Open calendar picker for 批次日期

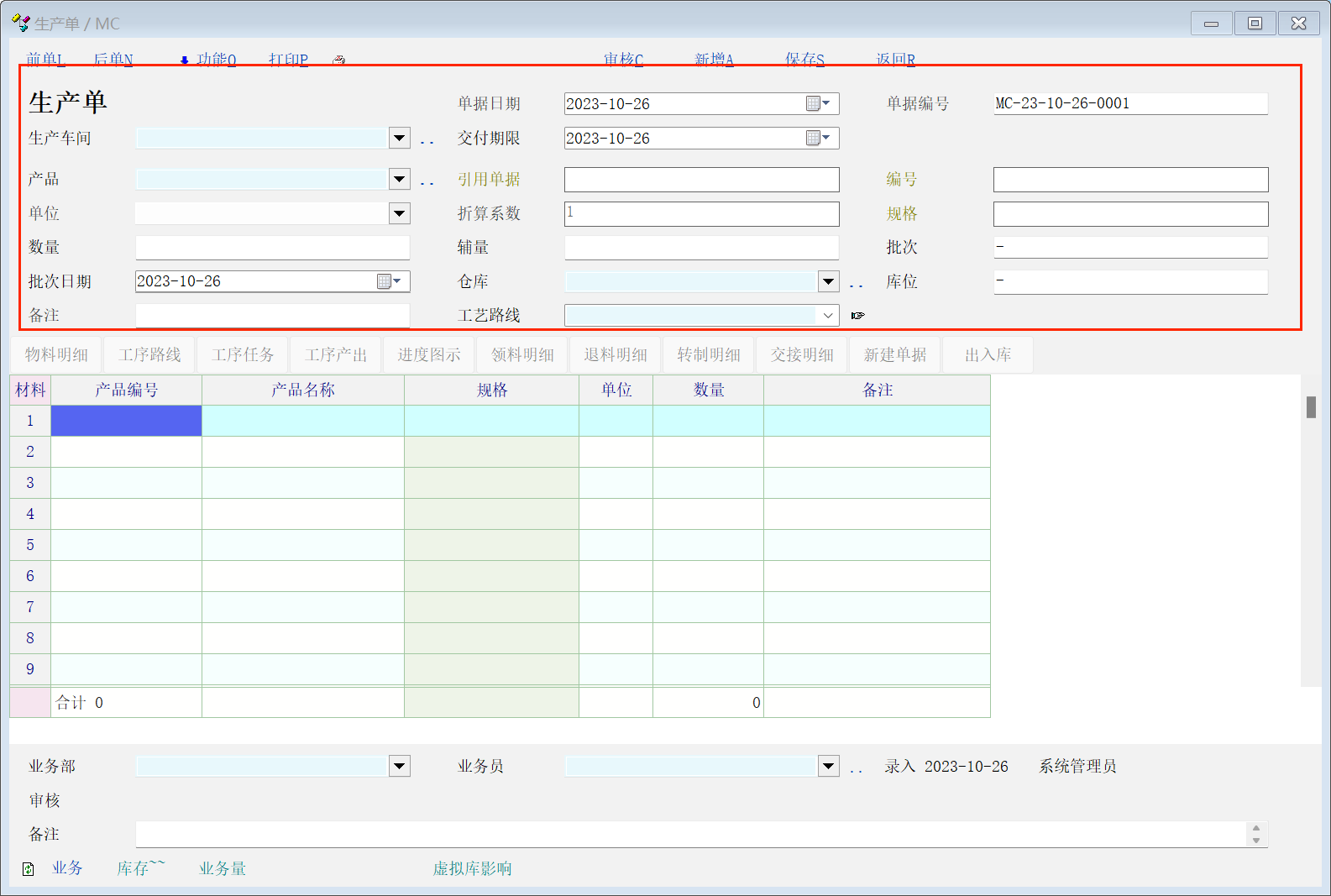point(388,281)
